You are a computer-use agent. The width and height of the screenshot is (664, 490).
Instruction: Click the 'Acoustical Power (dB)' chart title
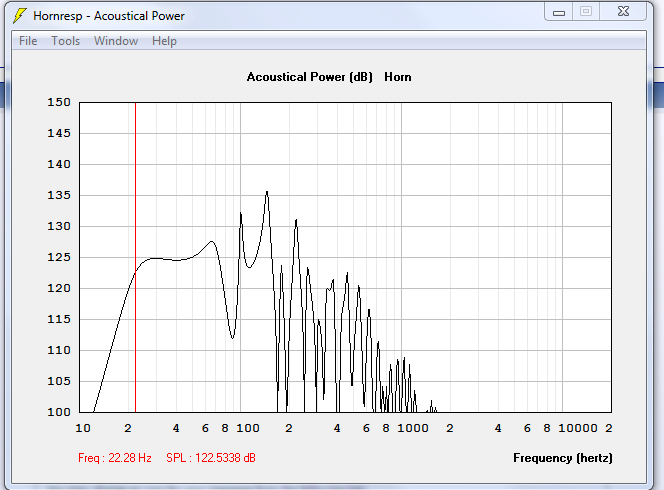click(x=310, y=77)
